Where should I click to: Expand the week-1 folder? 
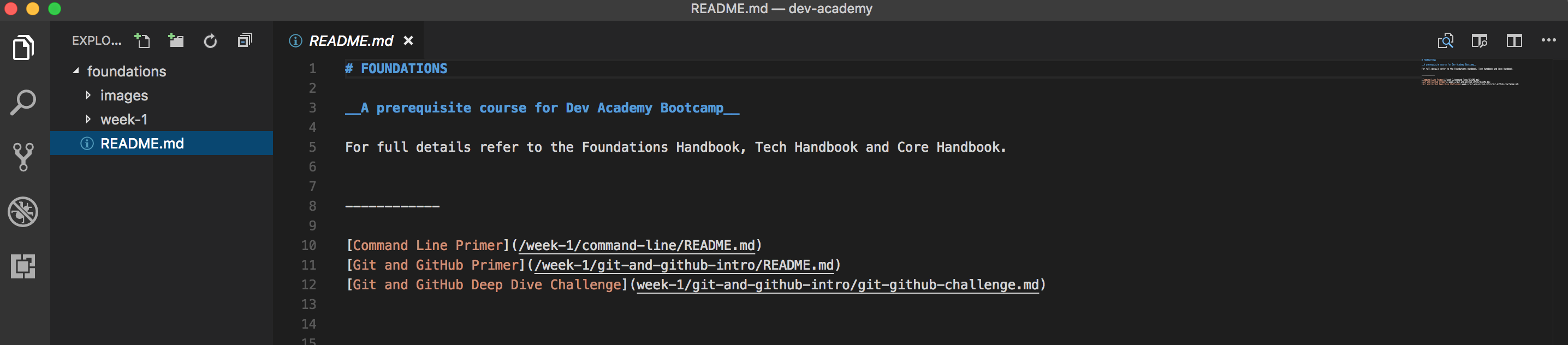(88, 119)
